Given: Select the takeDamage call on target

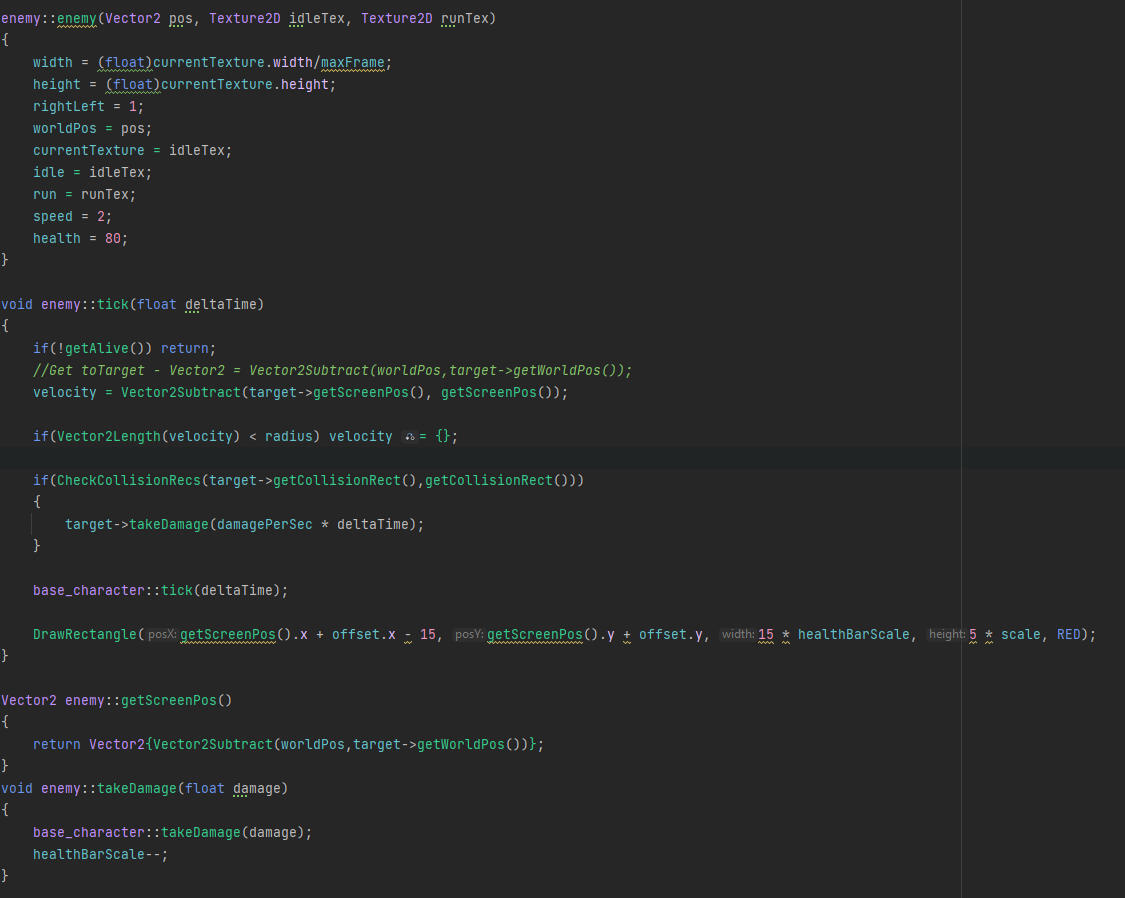Looking at the screenshot, I should coord(152,524).
